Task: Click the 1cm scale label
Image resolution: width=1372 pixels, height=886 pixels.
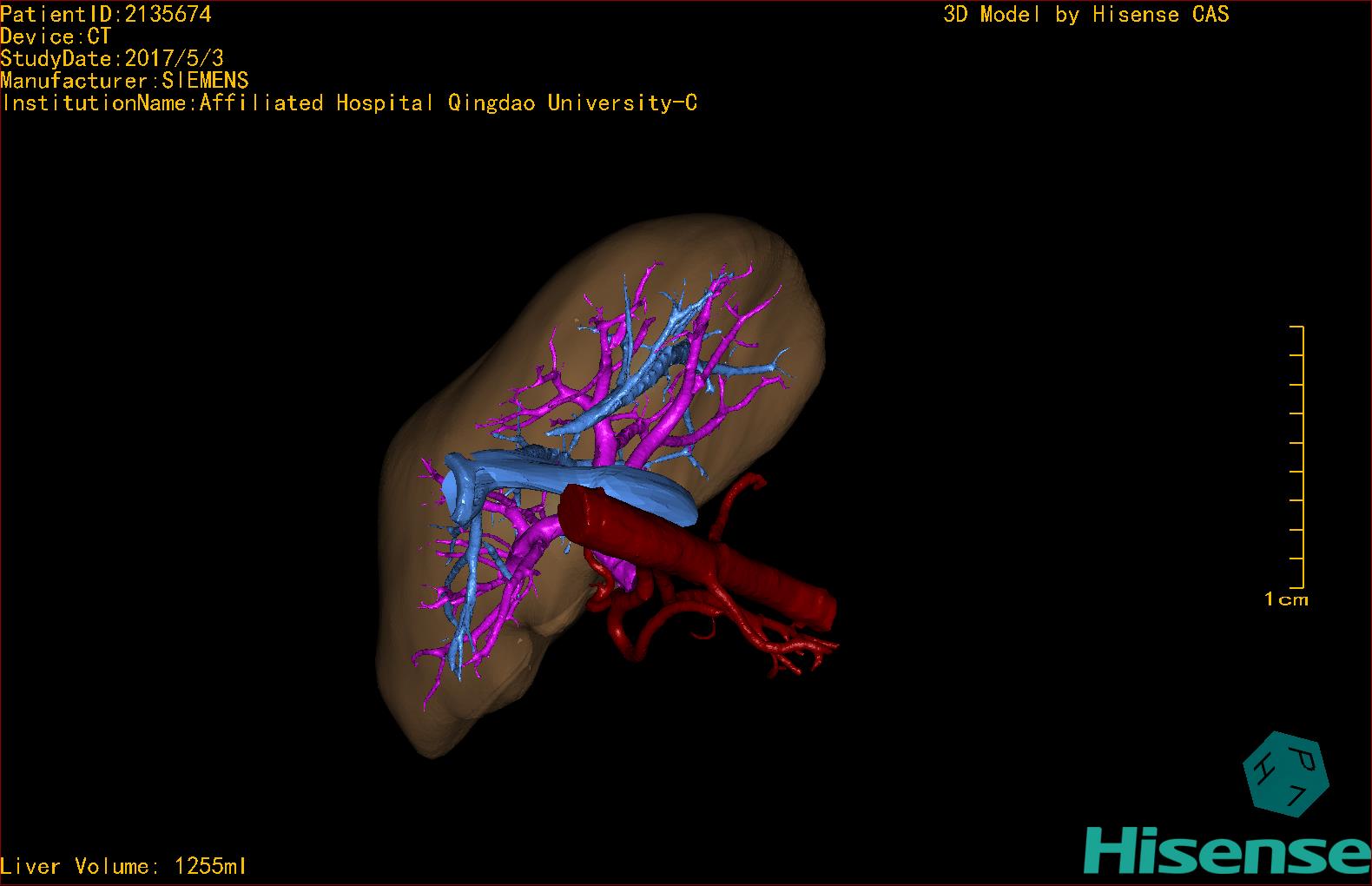Action: point(1285,599)
